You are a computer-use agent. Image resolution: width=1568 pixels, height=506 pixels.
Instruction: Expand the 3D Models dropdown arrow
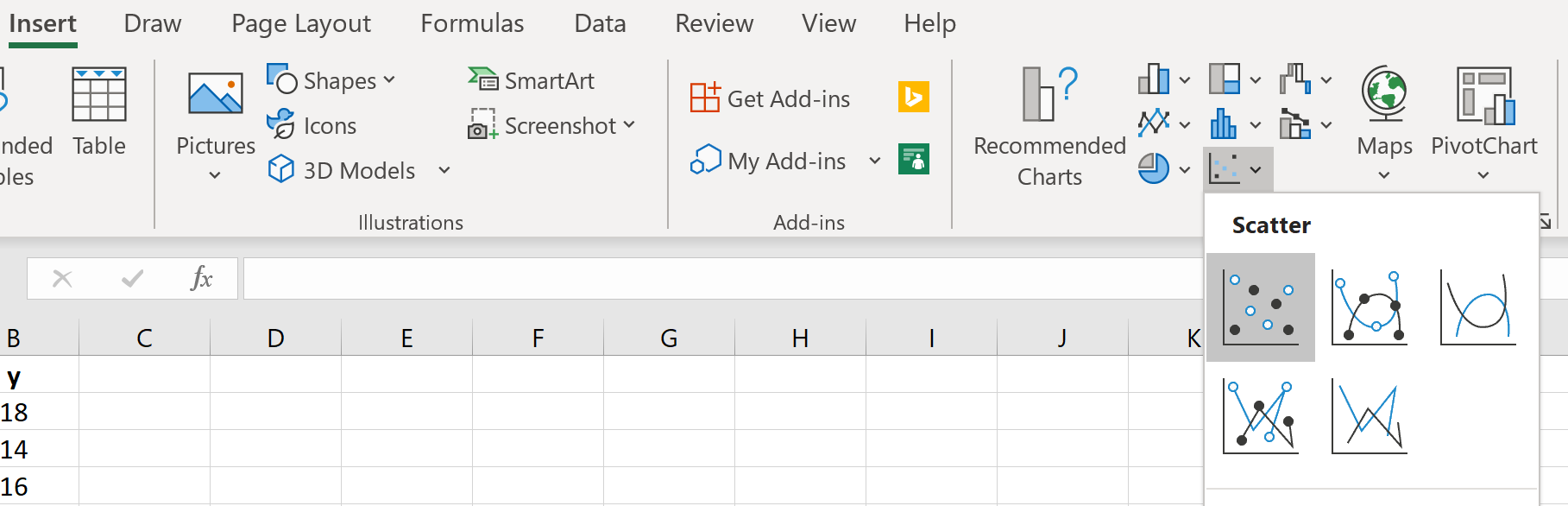tap(444, 170)
